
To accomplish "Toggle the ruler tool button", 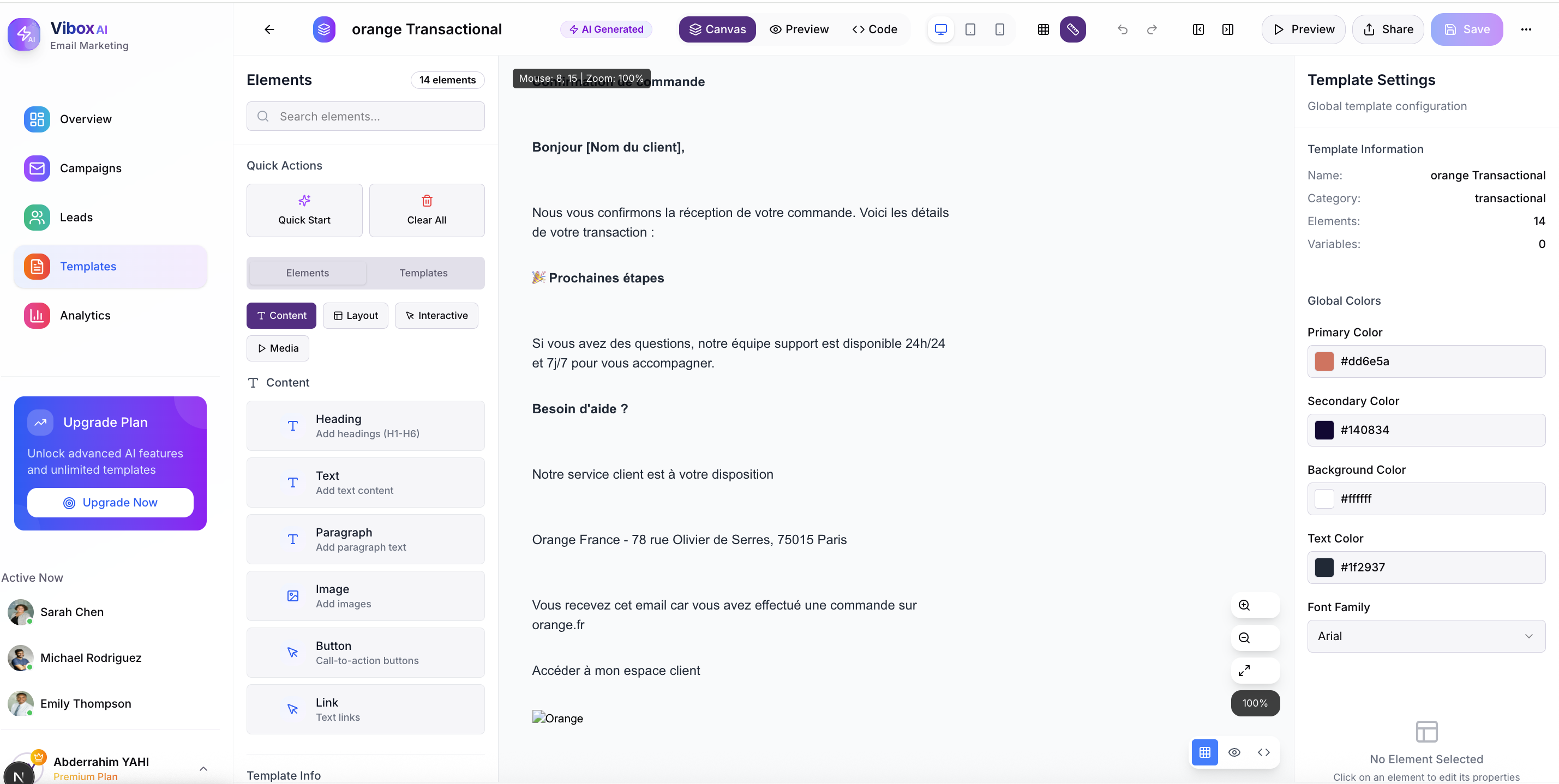I will click(1072, 29).
